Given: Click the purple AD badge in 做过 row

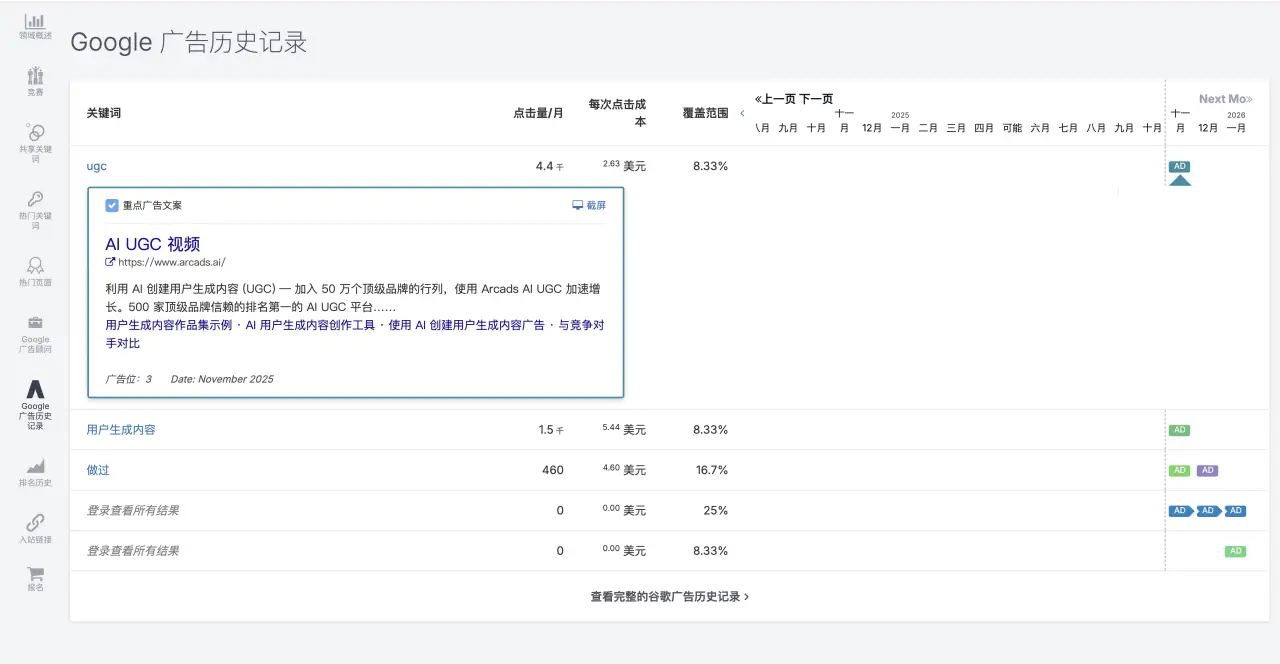Looking at the screenshot, I should pyautogui.click(x=1207, y=470).
